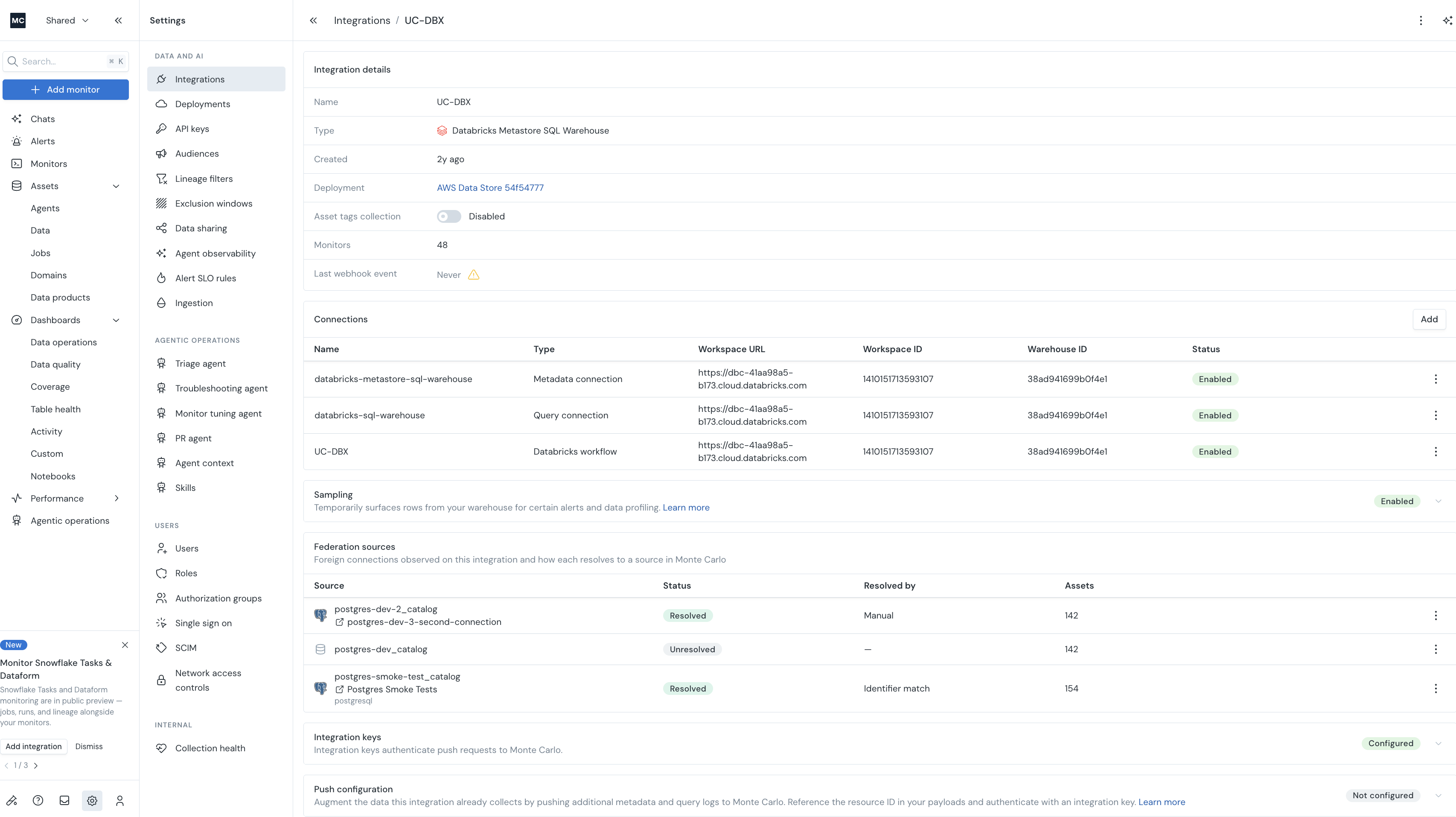
Task: Click the Add integration button
Action: pyautogui.click(x=33, y=746)
